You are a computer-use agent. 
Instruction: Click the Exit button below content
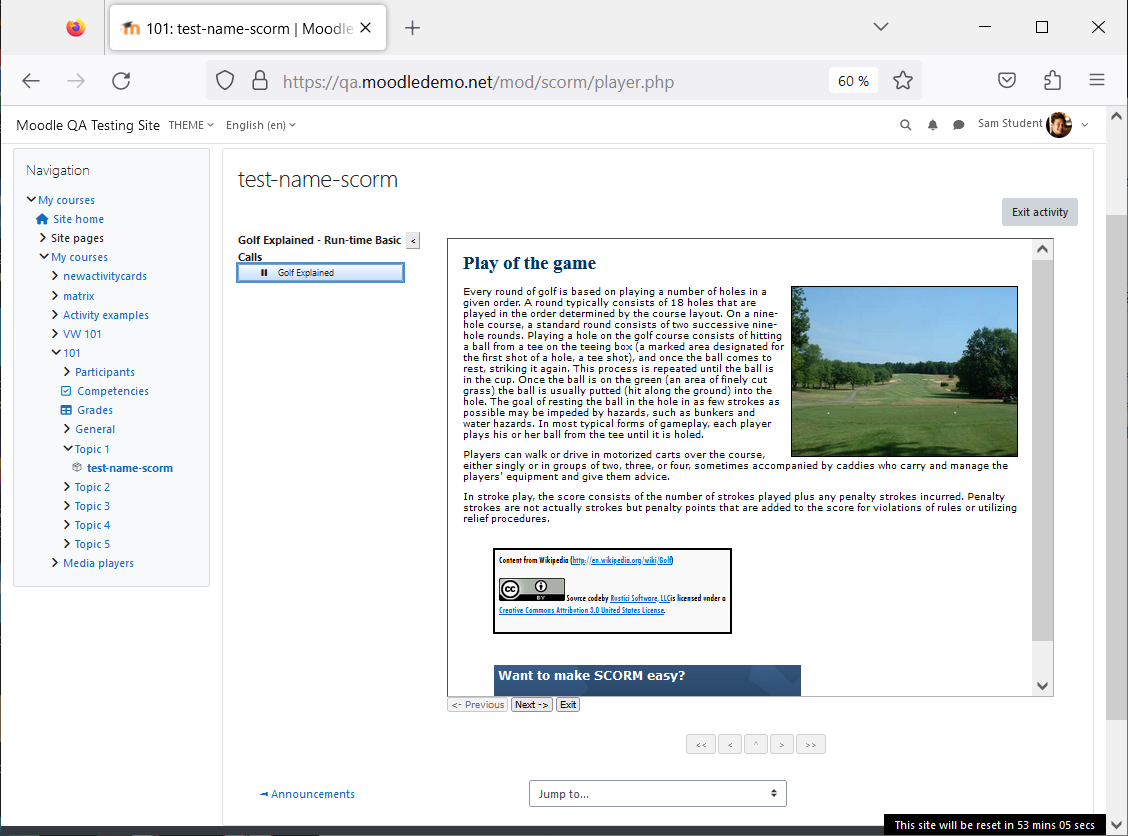tap(568, 705)
